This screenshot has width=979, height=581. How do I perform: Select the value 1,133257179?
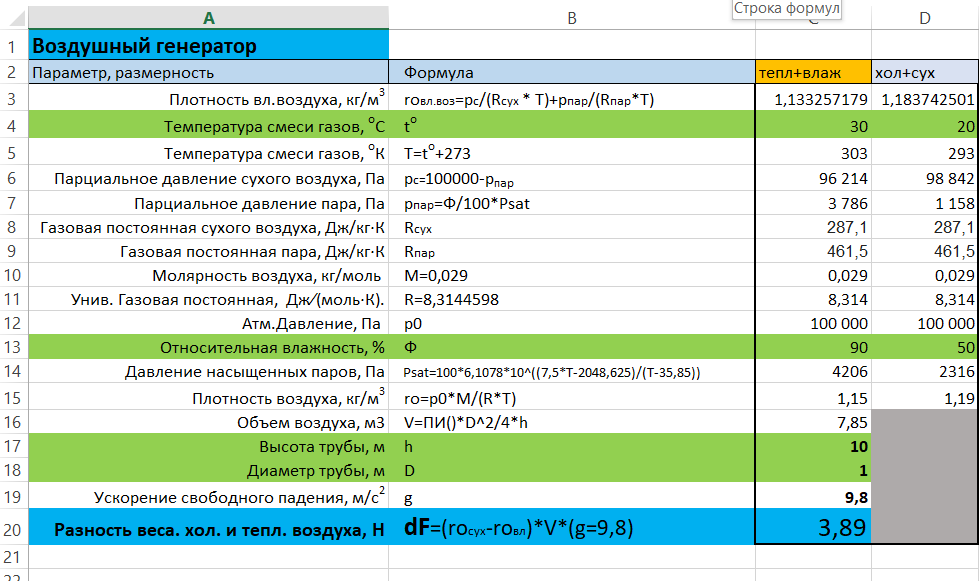(814, 99)
